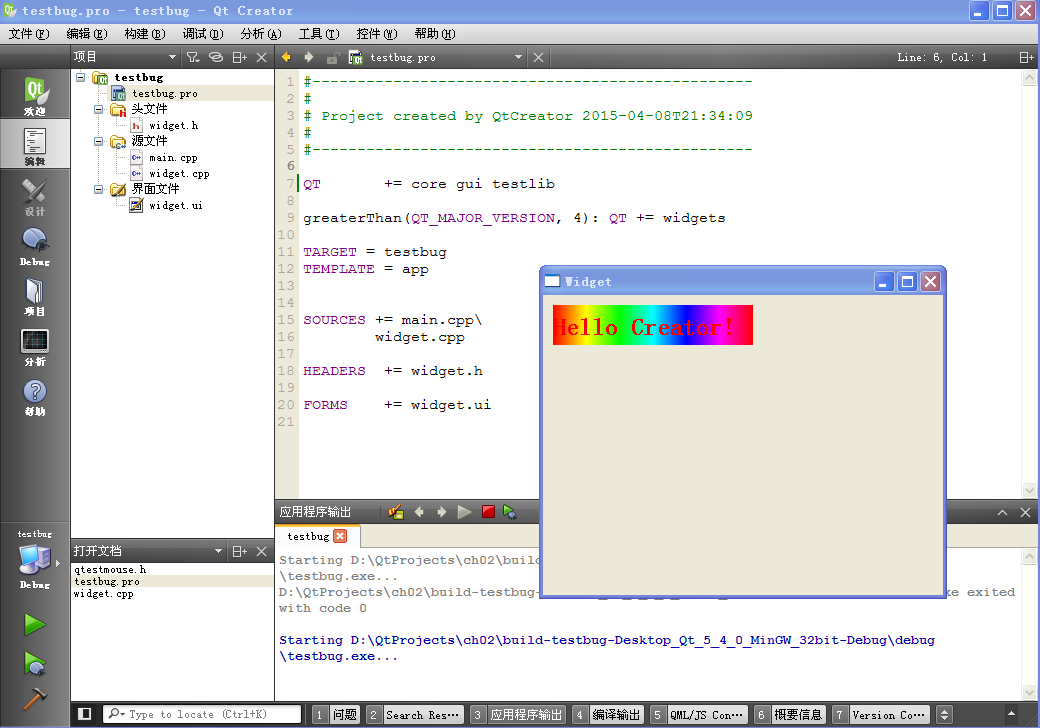Click the Hello Creator! label in the Widget window
The width and height of the screenshot is (1040, 728).
[x=653, y=325]
